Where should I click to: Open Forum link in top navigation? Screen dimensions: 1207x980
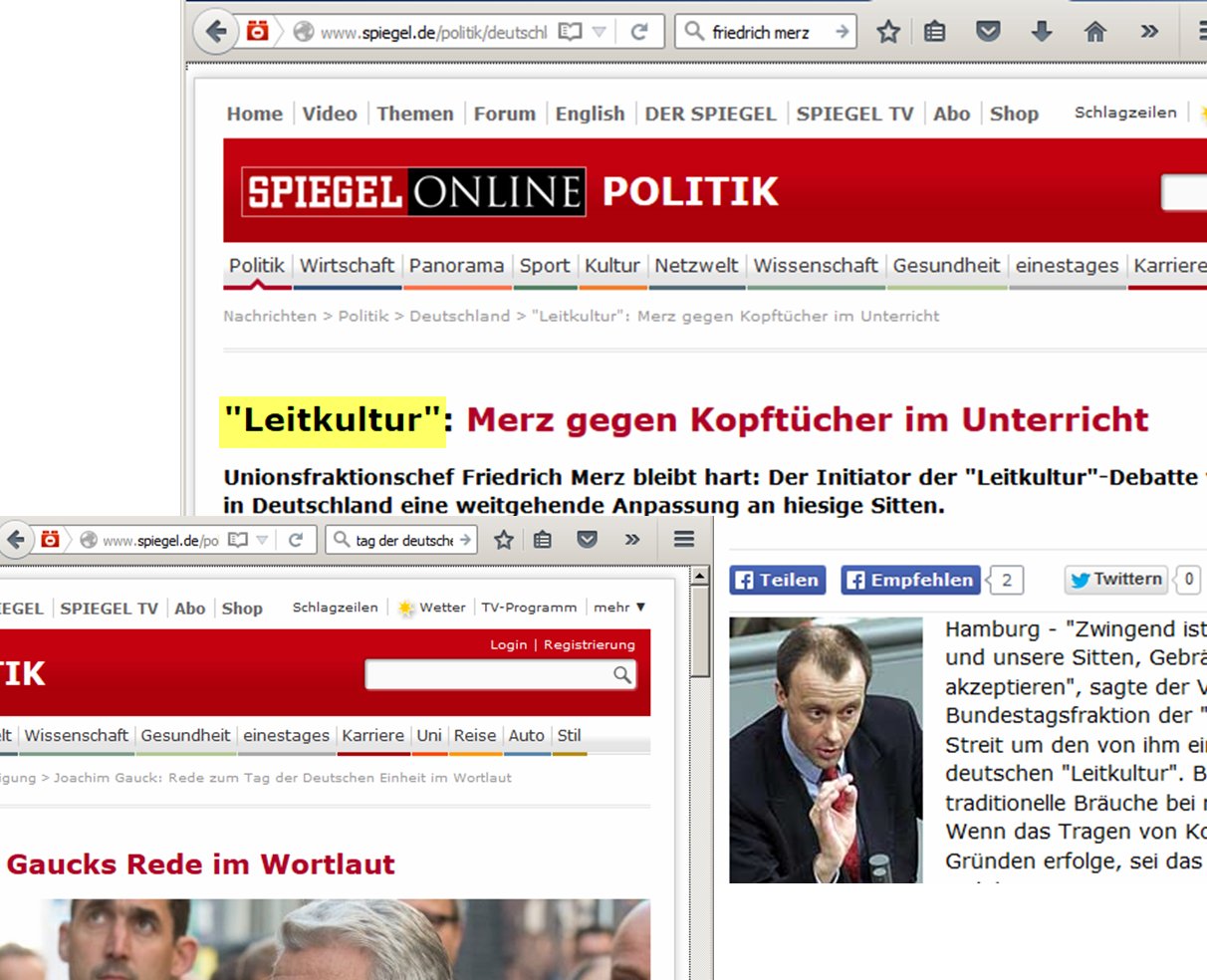pyautogui.click(x=505, y=114)
